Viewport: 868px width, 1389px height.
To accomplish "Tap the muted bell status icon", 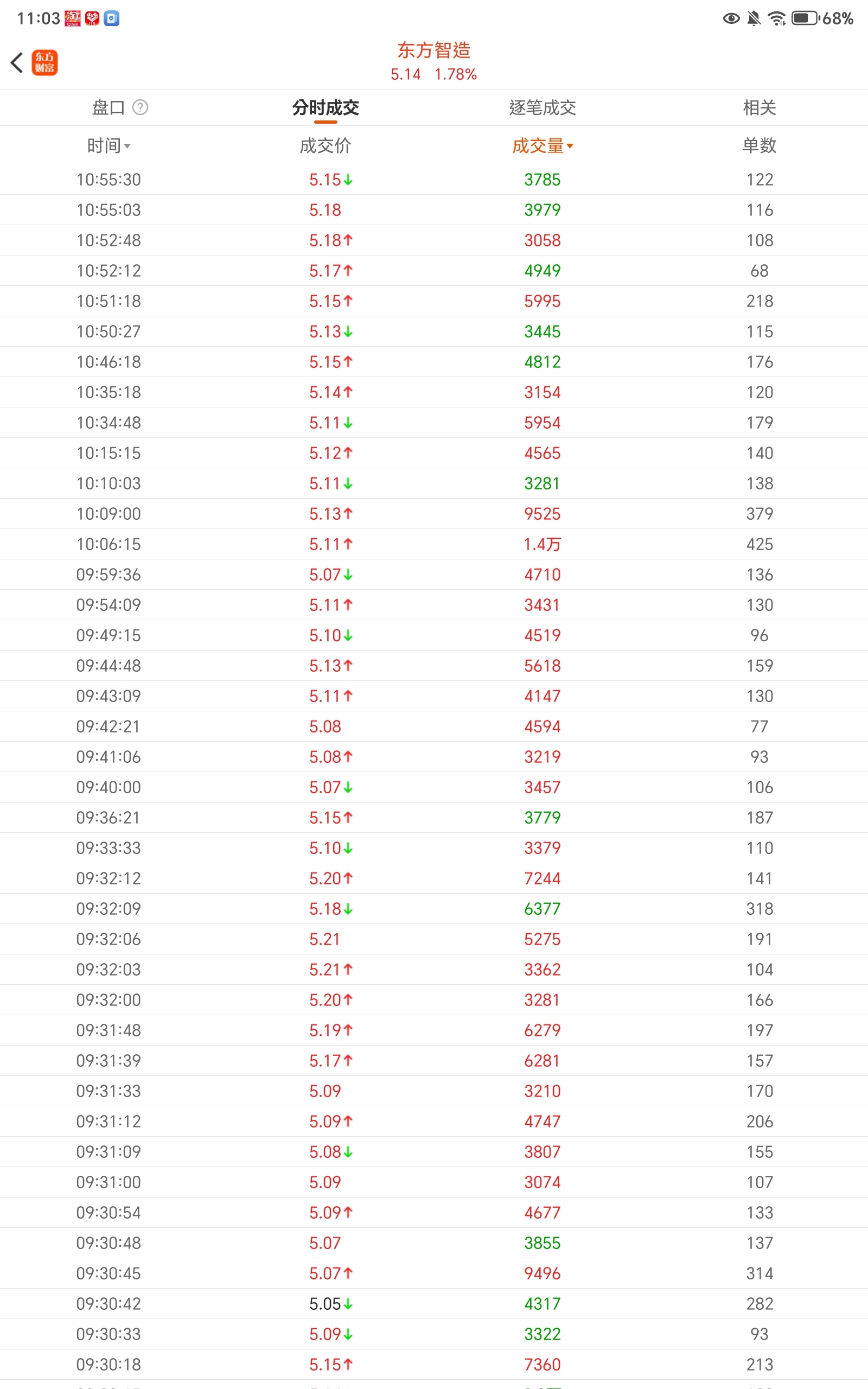I will click(x=754, y=18).
